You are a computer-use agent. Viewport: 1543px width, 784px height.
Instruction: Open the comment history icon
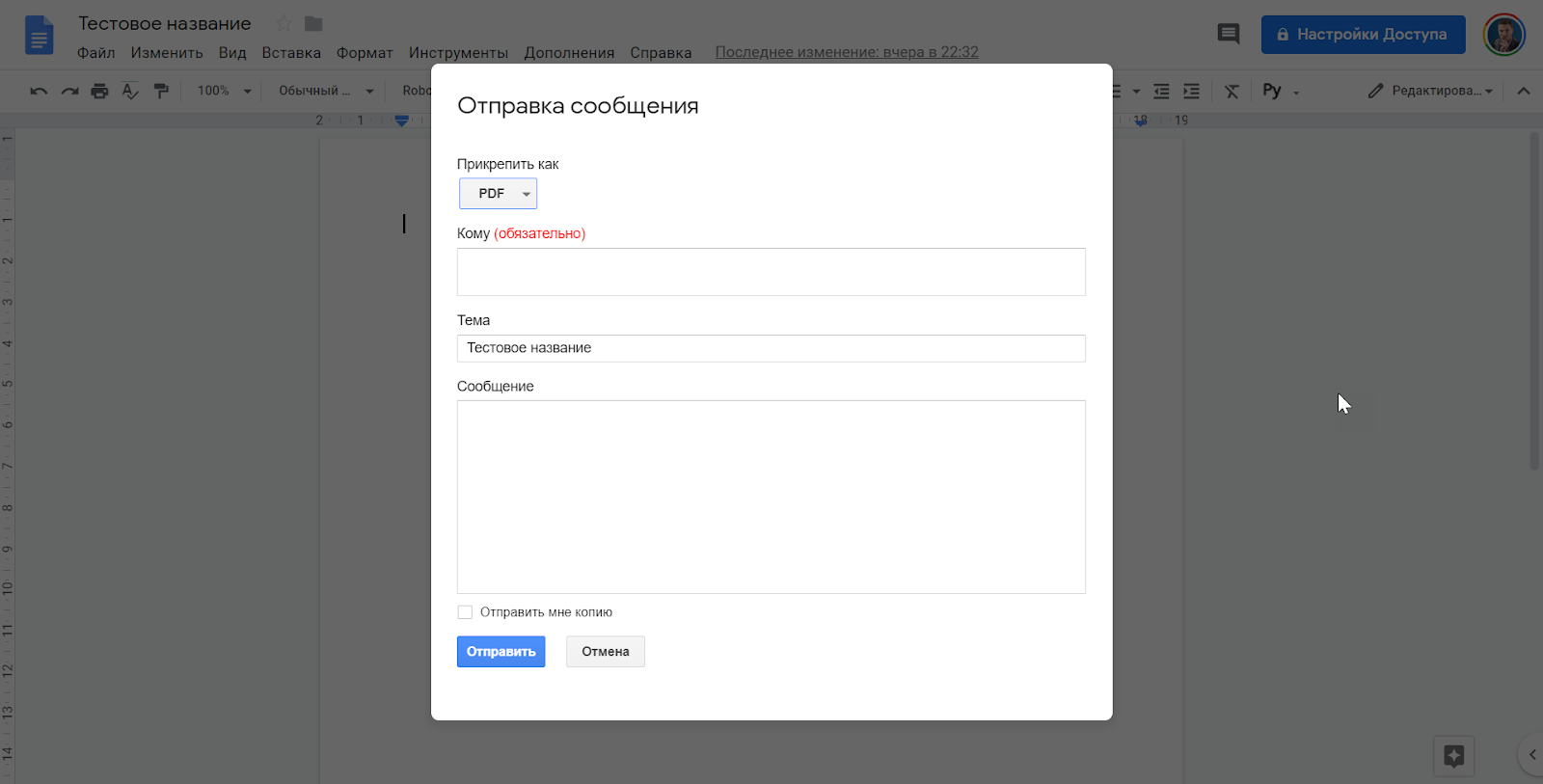[1228, 34]
